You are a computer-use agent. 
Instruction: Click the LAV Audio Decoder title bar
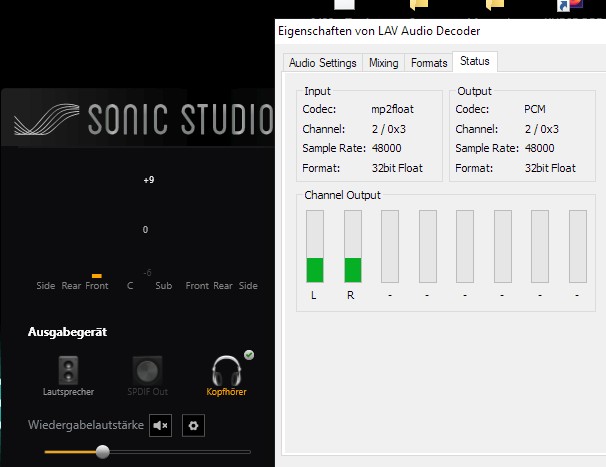coord(400,31)
